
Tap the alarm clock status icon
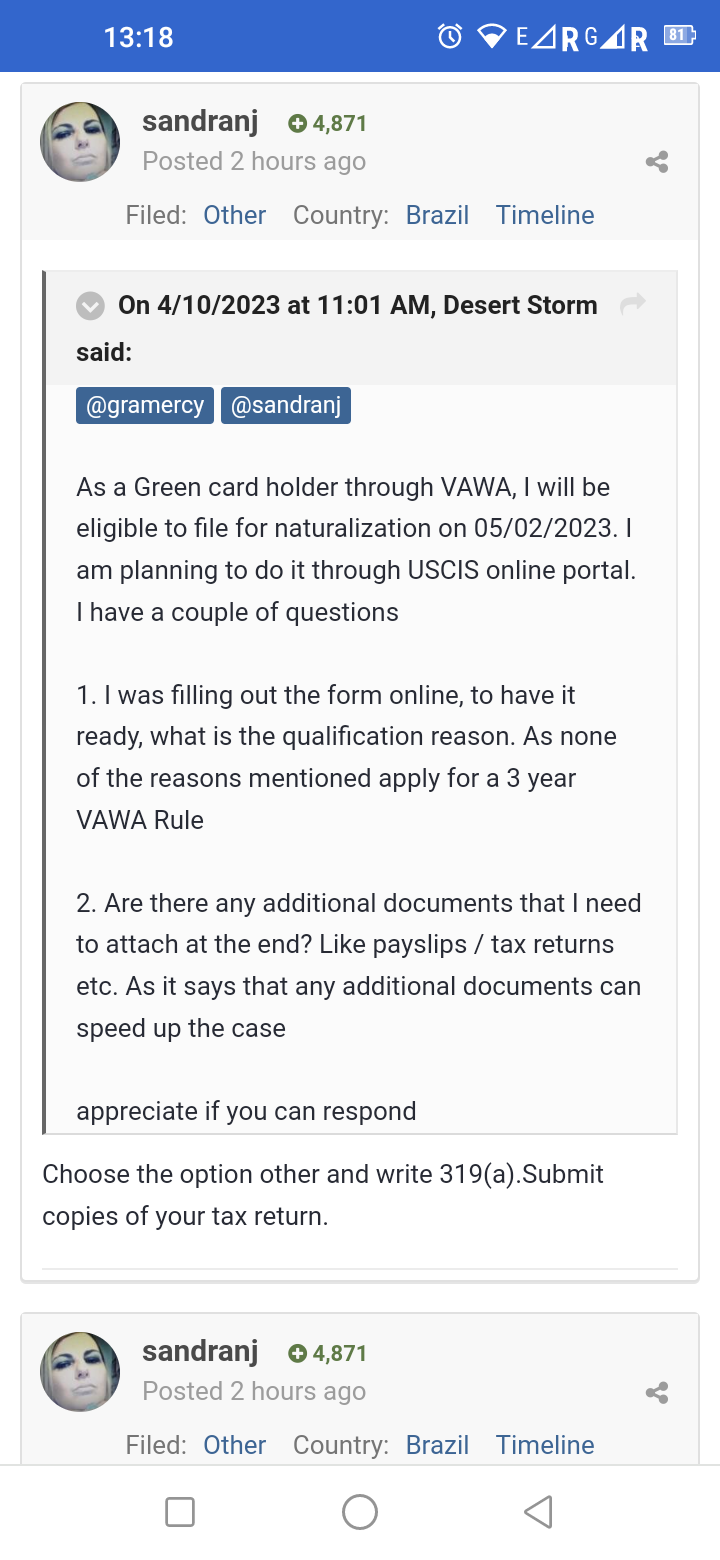coord(450,37)
